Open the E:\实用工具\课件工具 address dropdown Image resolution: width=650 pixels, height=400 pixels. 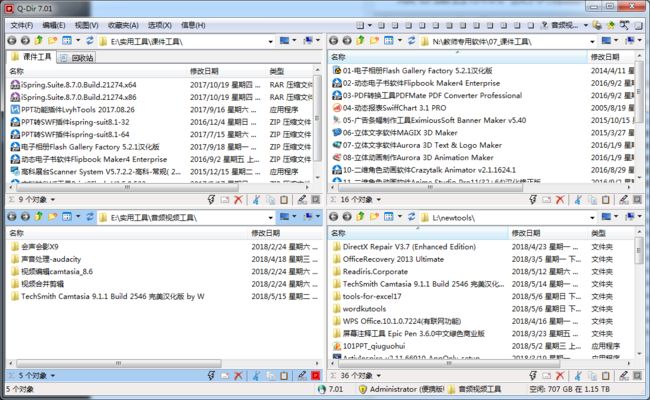click(x=270, y=41)
